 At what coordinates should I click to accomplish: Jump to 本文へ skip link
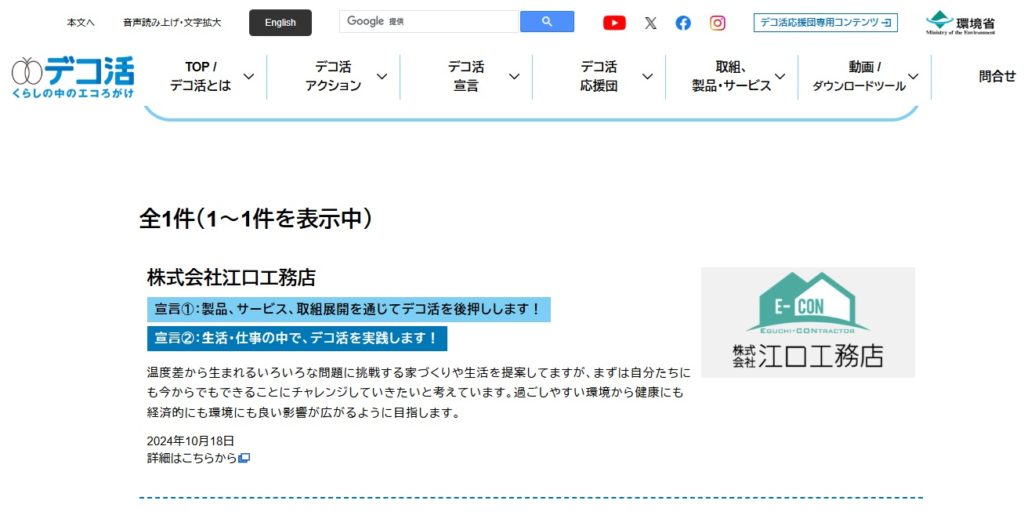[x=81, y=22]
